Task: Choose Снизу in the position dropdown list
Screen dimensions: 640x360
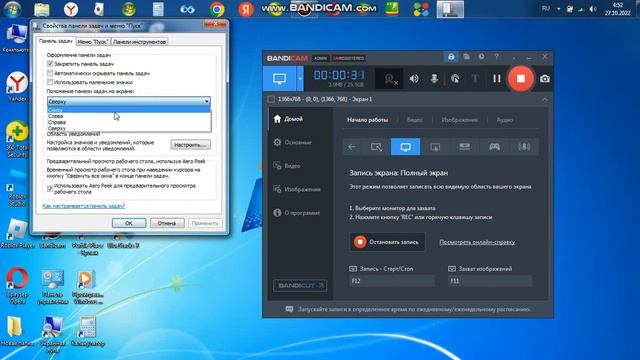Action: (x=129, y=110)
